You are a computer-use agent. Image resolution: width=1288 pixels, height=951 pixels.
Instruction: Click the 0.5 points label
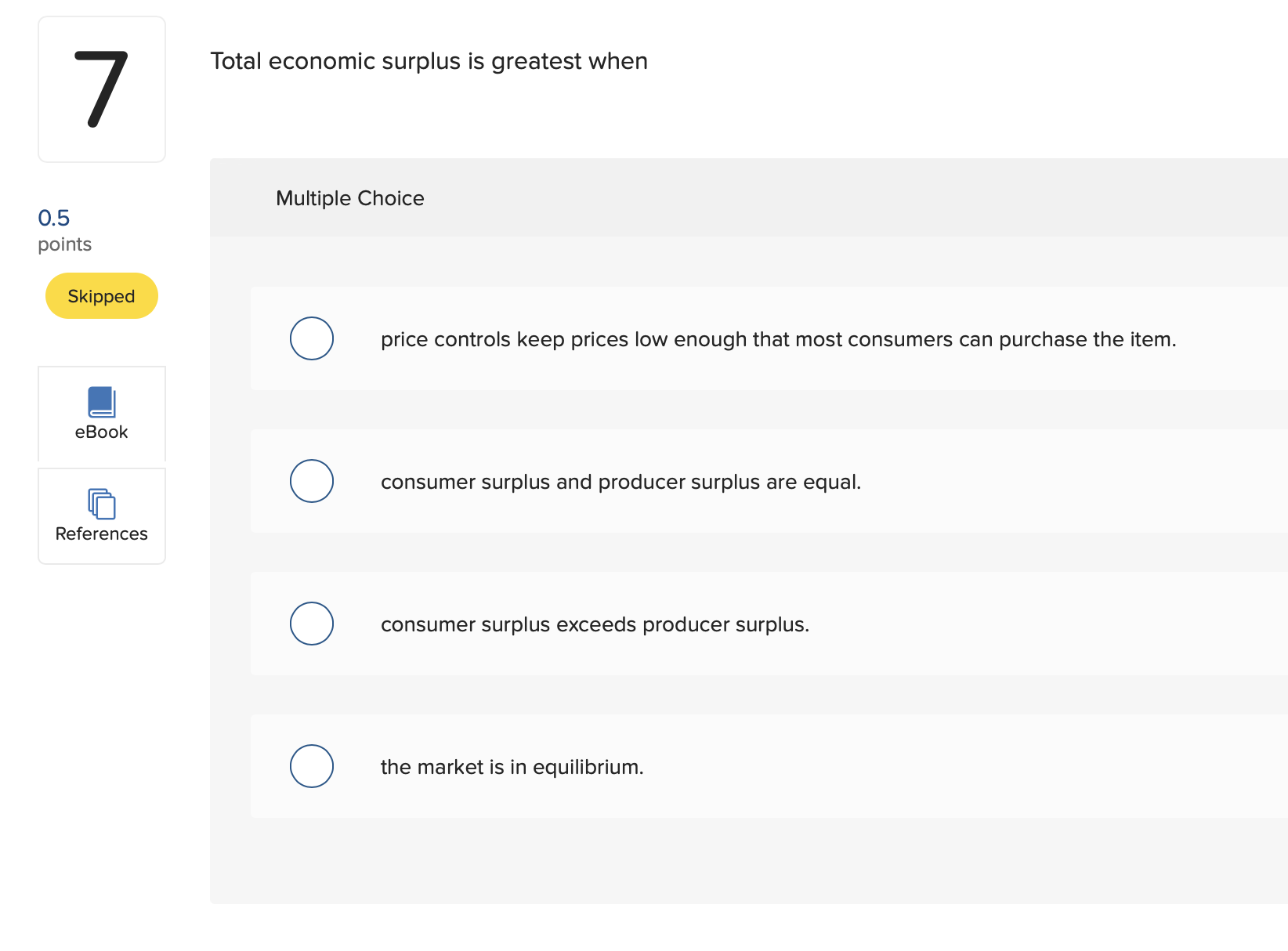tap(54, 218)
